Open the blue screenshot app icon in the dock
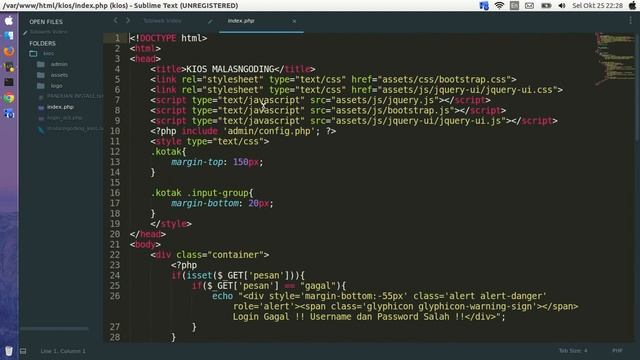This screenshot has width=640, height=360. pos(9,114)
